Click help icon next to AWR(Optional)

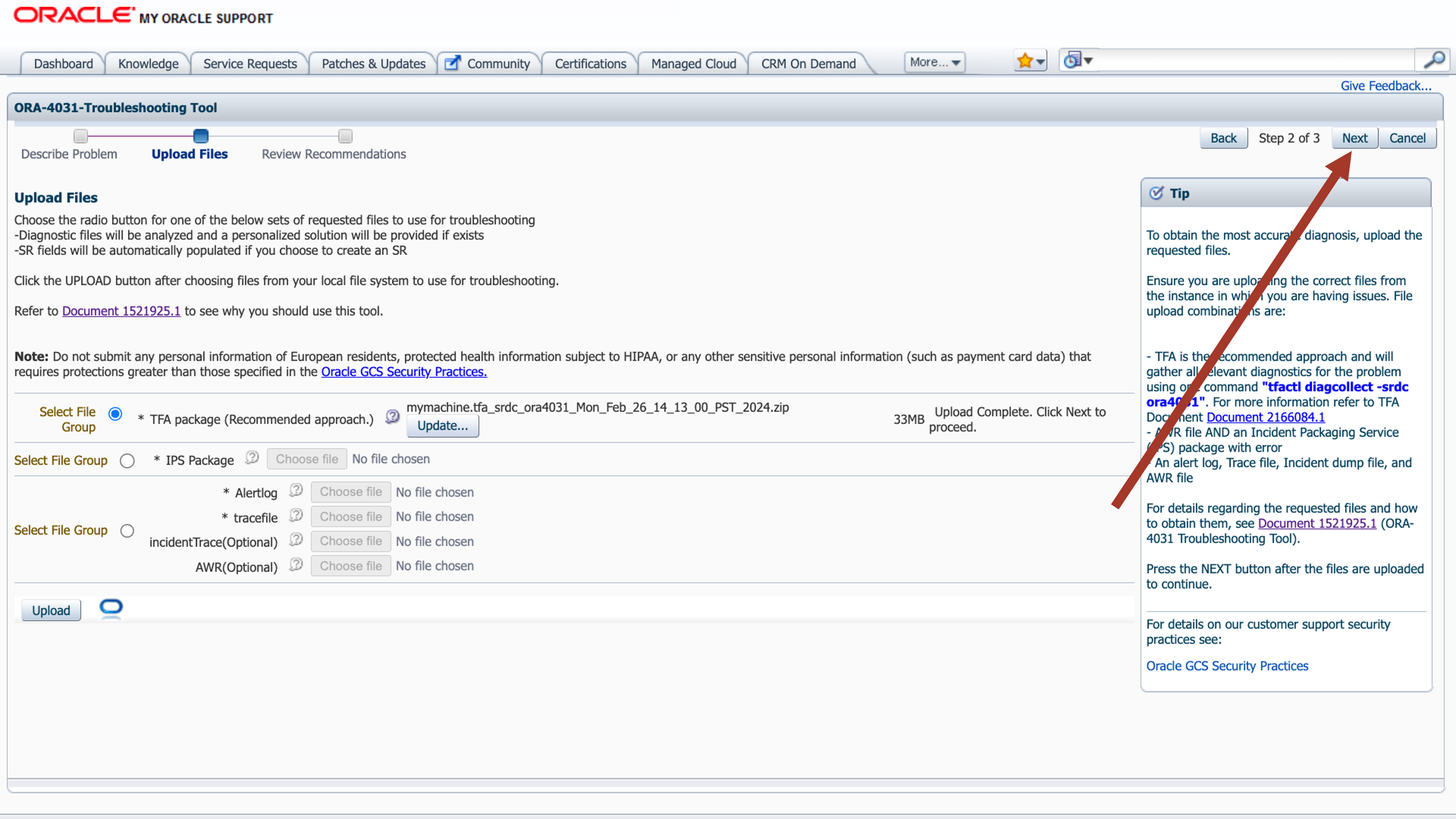pyautogui.click(x=296, y=565)
